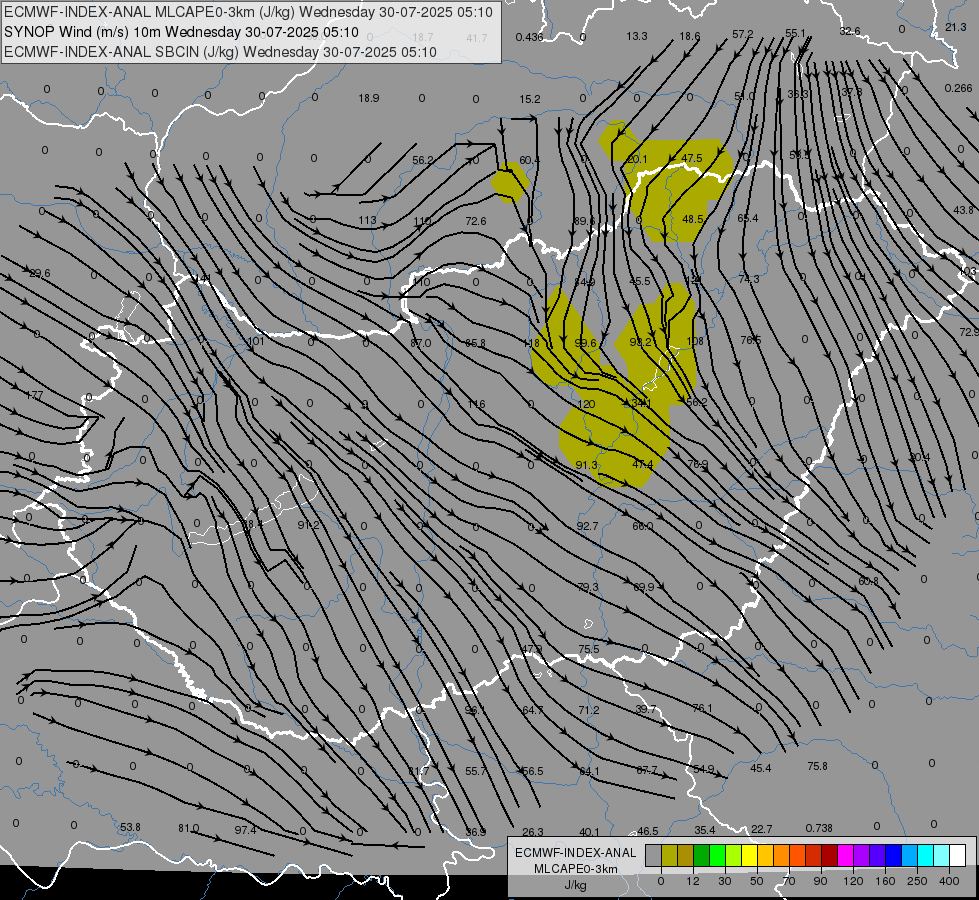Viewport: 979px width, 900px height.
Task: Click the 21.3 value on the map
Action: [955, 27]
